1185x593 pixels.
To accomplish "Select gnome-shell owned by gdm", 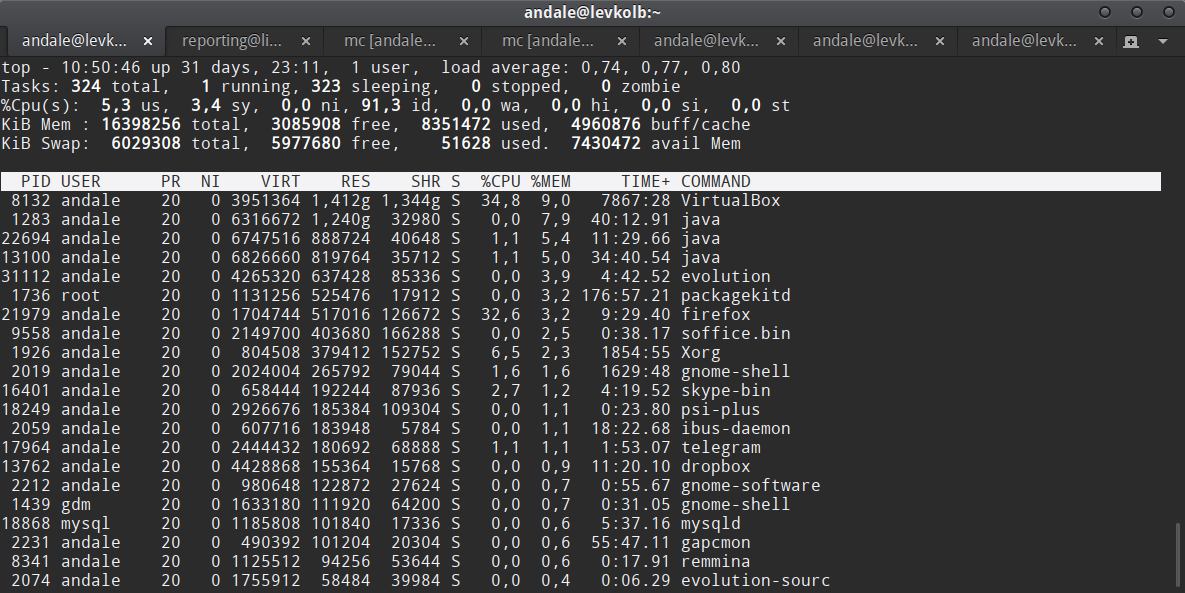I will point(735,504).
